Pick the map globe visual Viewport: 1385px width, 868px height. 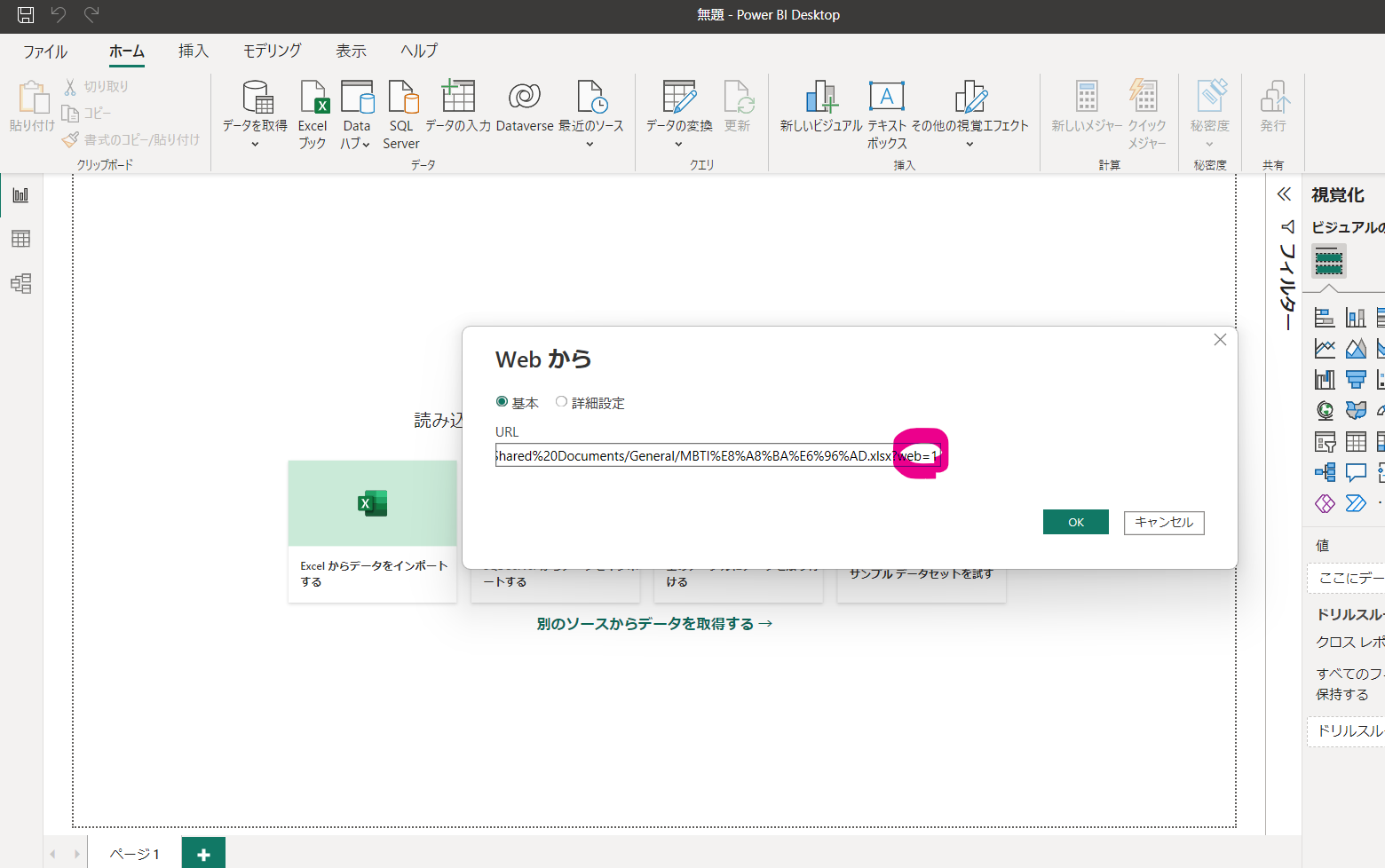[x=1325, y=410]
